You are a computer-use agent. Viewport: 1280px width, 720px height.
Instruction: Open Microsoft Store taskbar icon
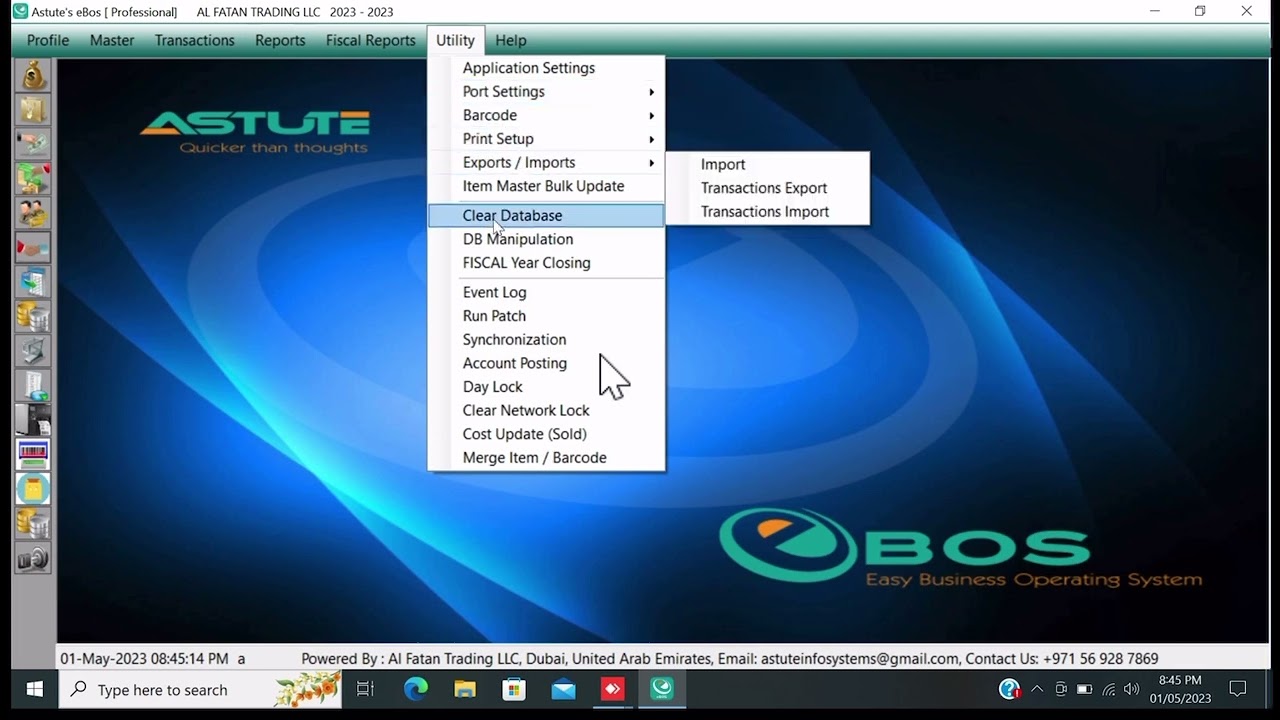point(514,689)
